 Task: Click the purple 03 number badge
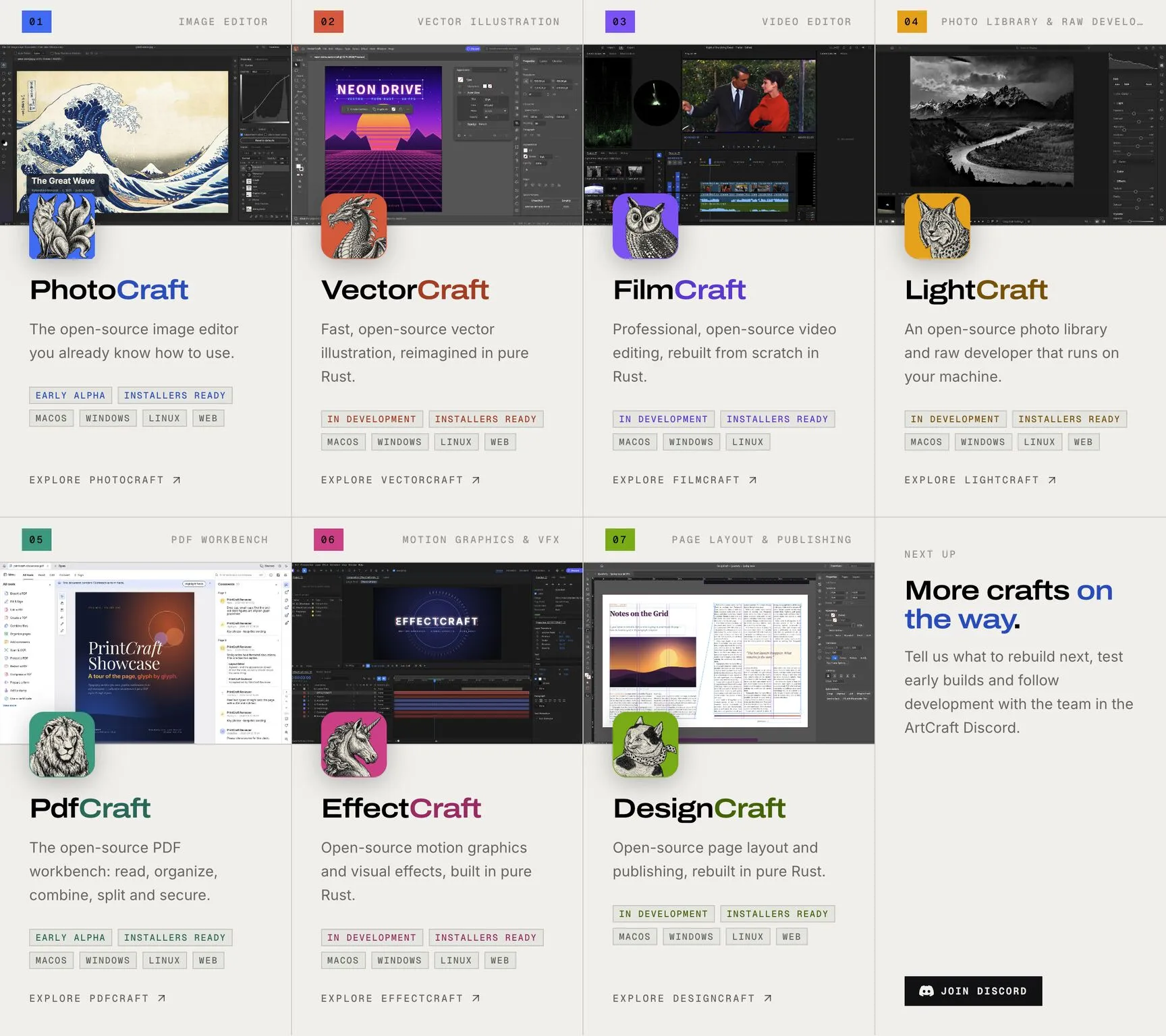tap(620, 22)
